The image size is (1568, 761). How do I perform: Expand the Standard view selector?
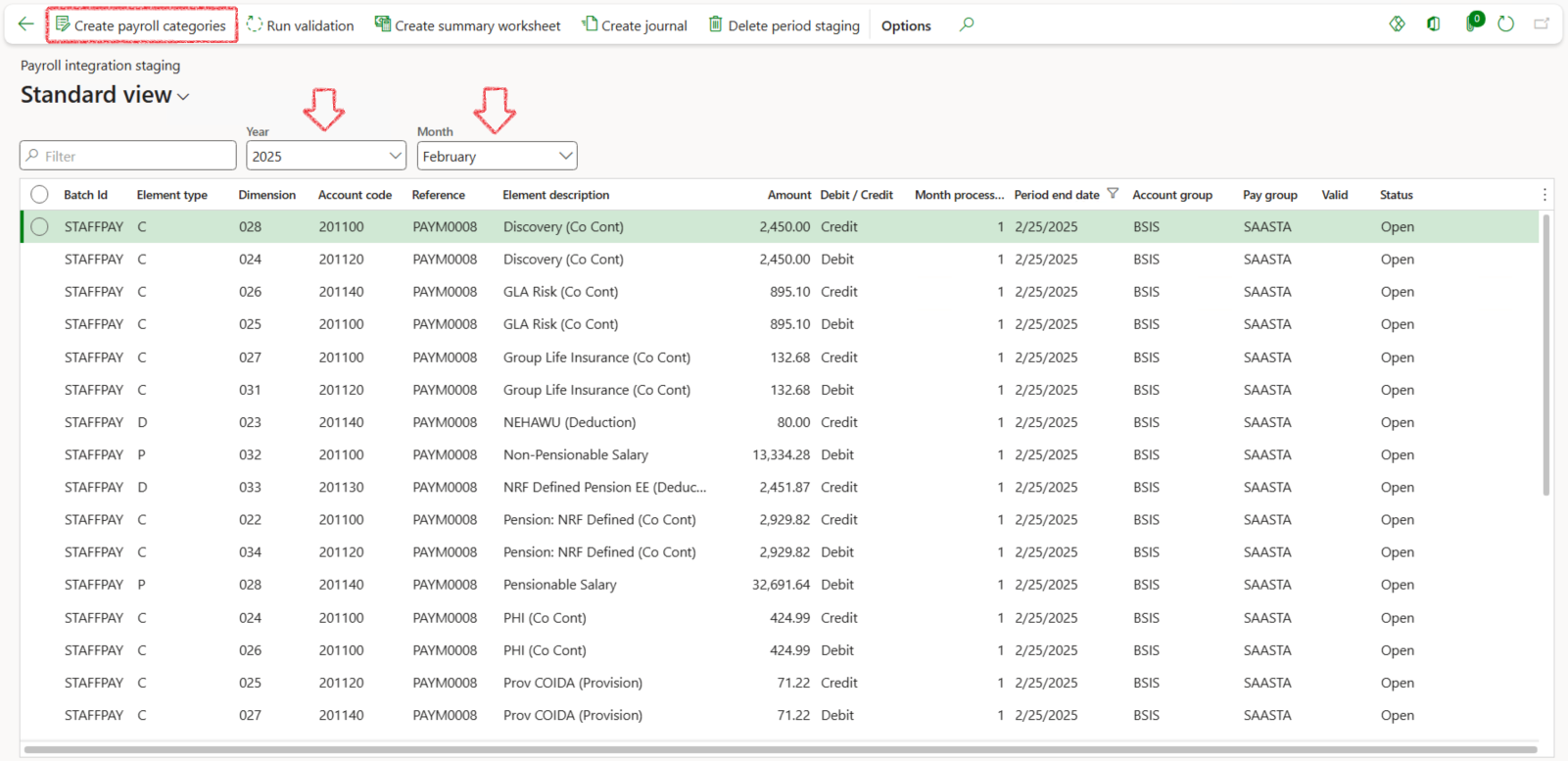point(105,95)
